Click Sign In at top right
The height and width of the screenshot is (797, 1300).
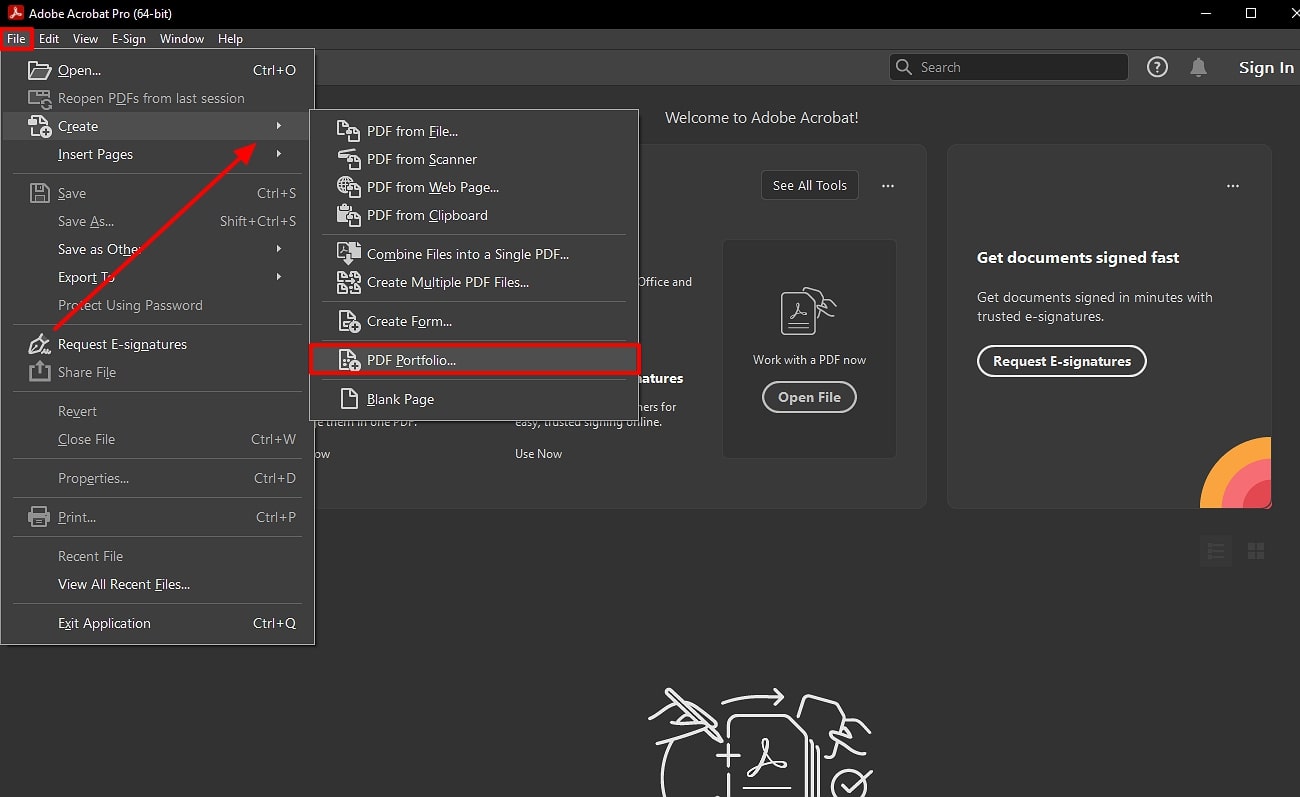[1266, 67]
